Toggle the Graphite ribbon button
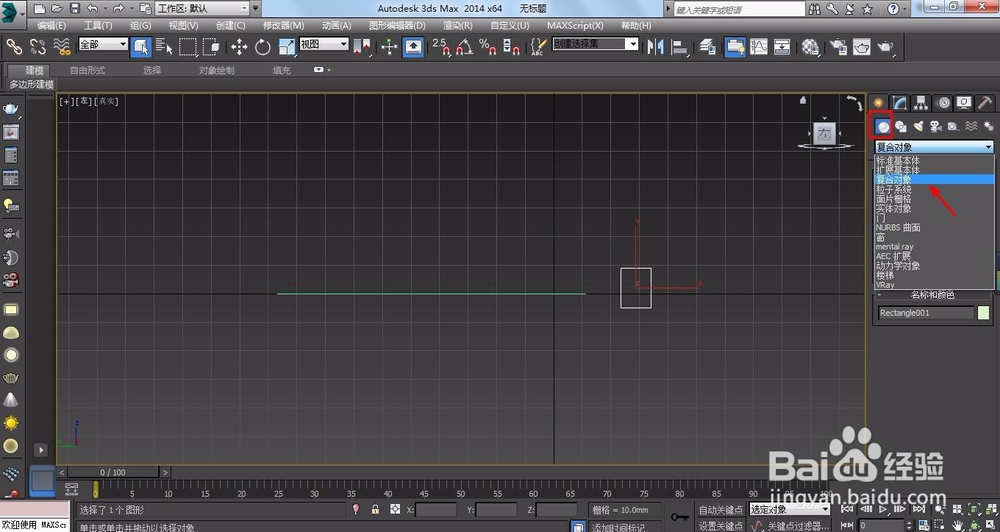This screenshot has width=1000, height=532. (x=735, y=47)
